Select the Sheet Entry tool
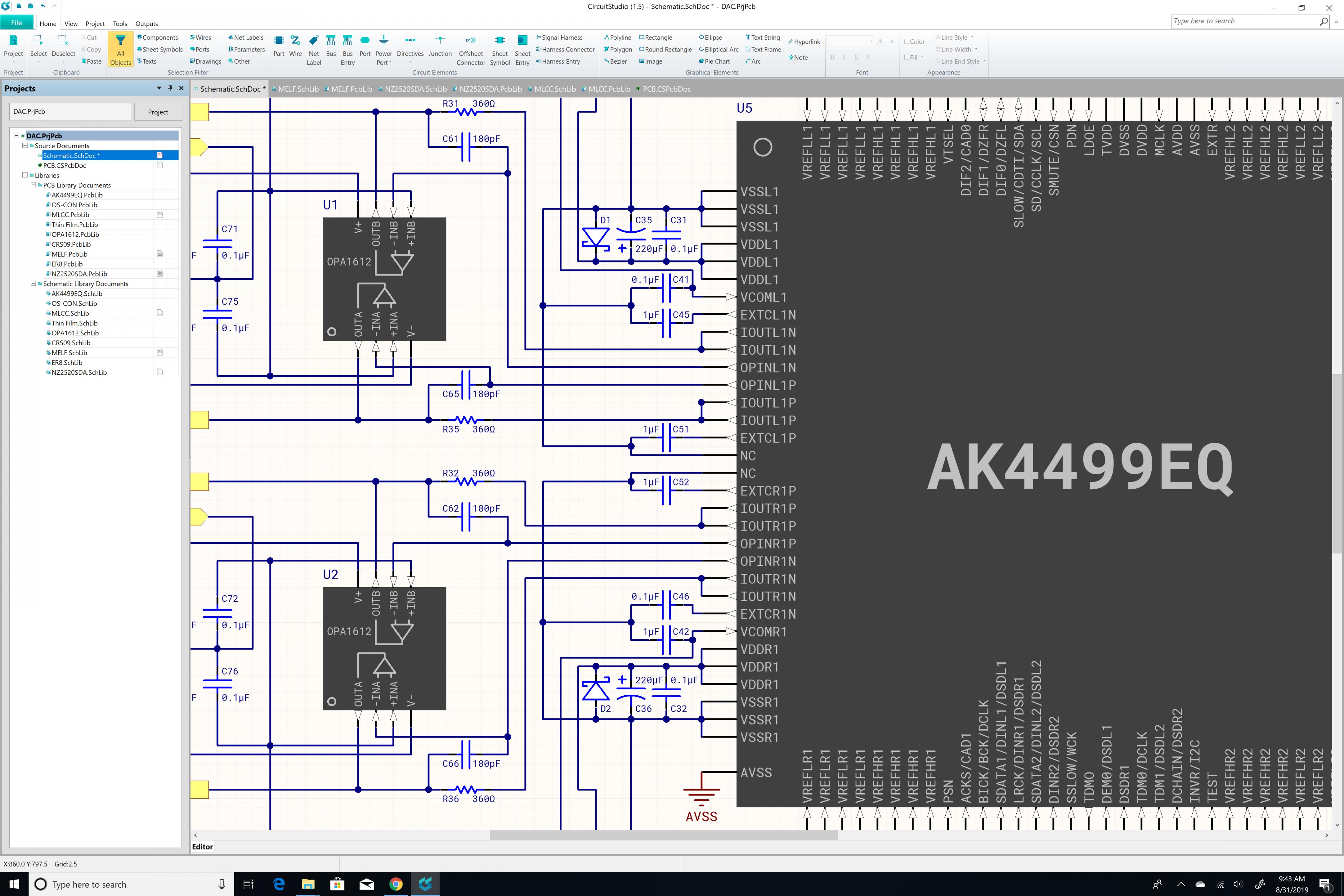Viewport: 1344px width, 896px height. 522,50
